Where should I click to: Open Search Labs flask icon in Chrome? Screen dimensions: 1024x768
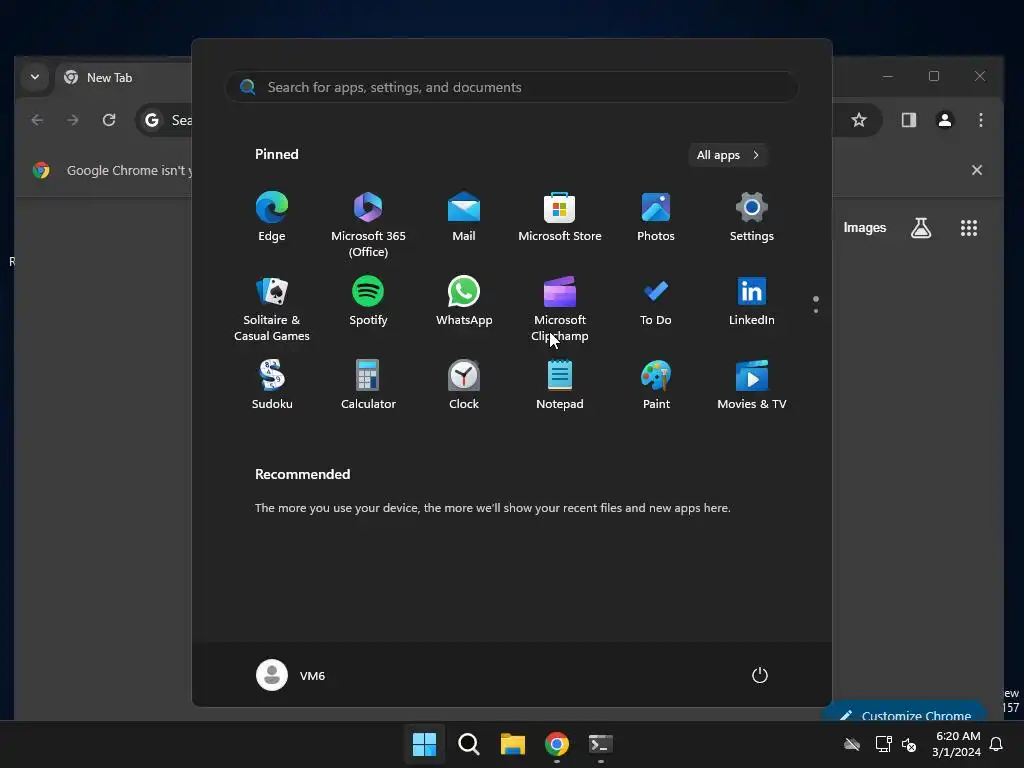pyautogui.click(x=921, y=228)
